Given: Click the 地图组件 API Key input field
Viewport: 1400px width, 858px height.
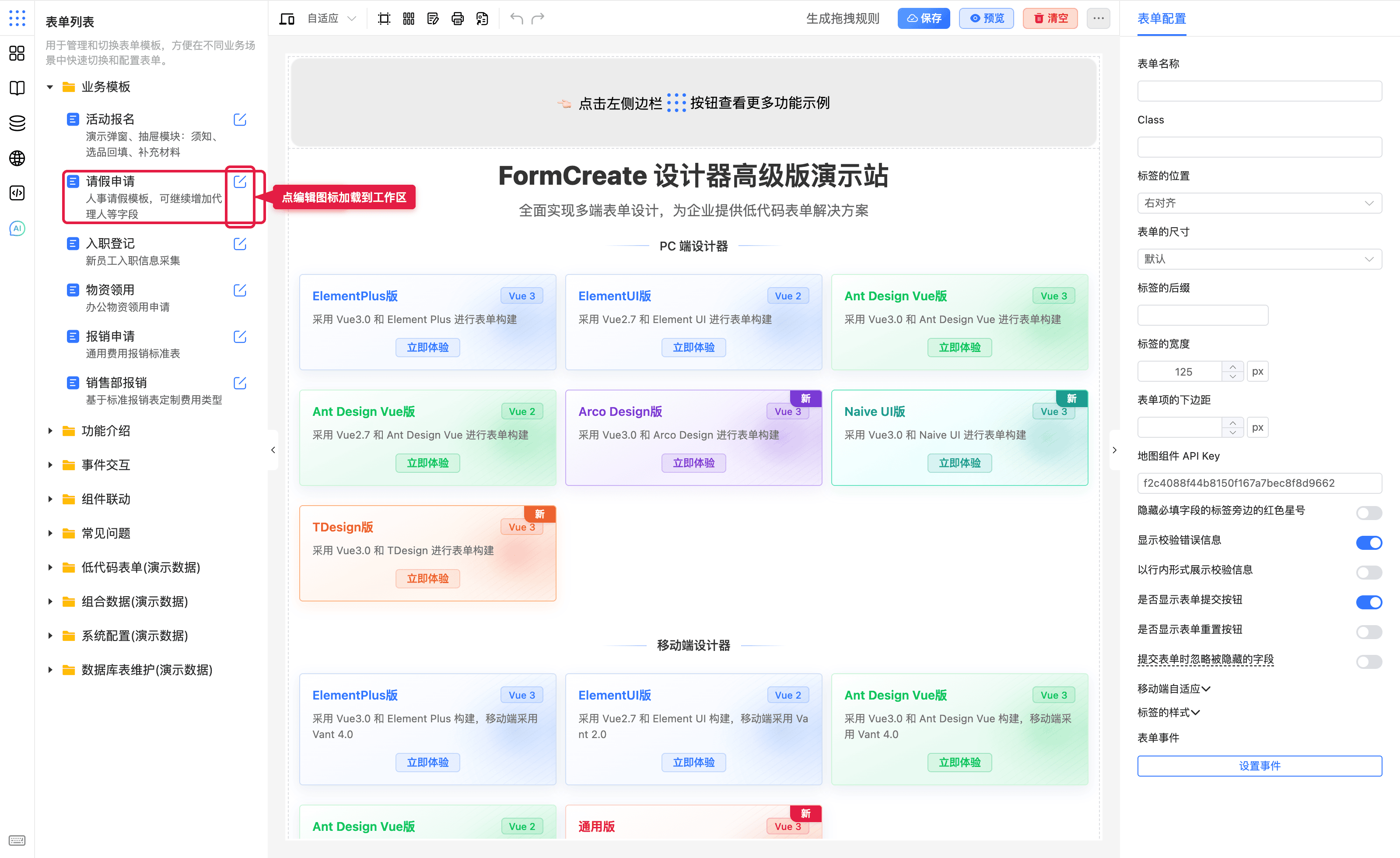Looking at the screenshot, I should pyautogui.click(x=1259, y=483).
